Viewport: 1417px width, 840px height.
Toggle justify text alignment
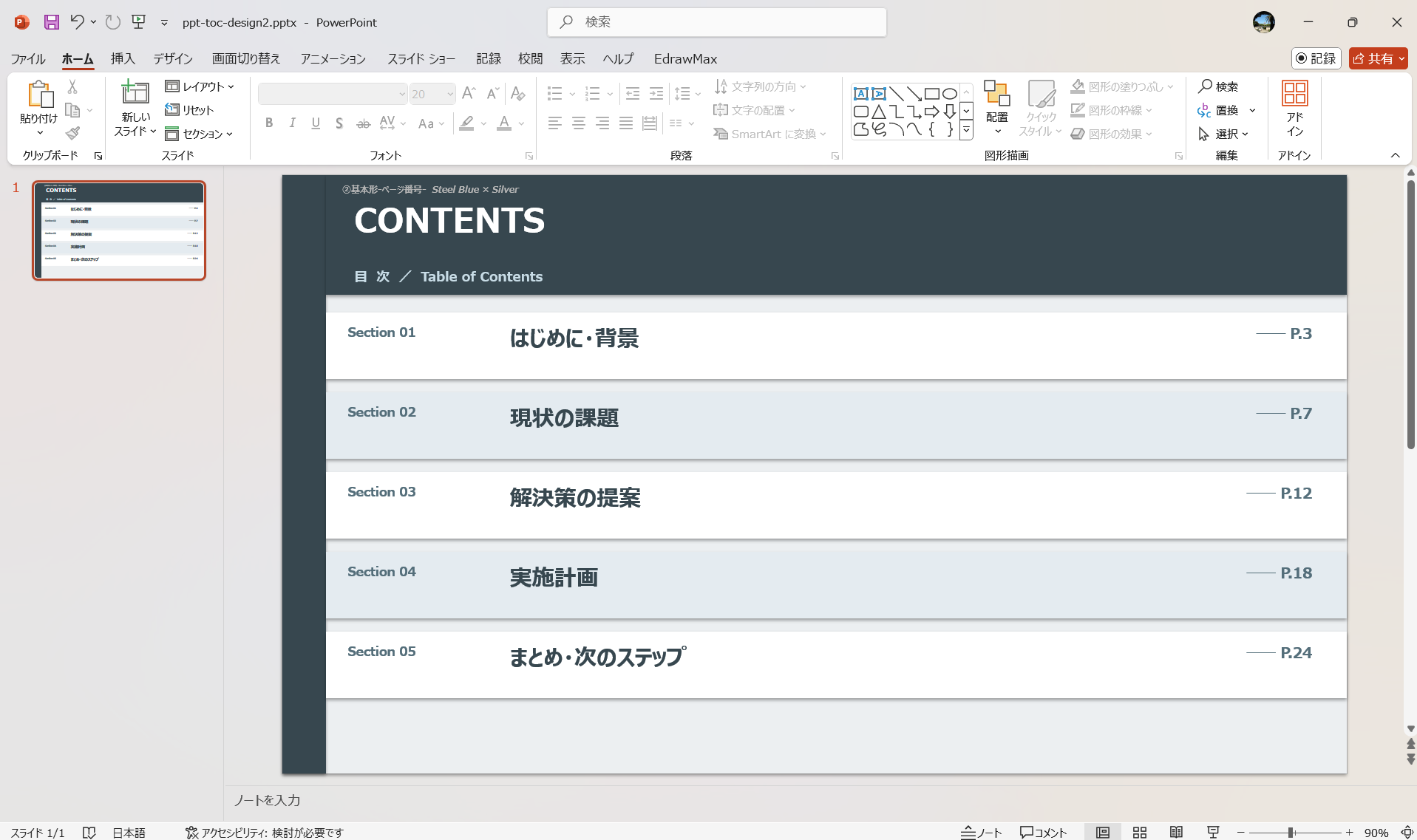626,123
